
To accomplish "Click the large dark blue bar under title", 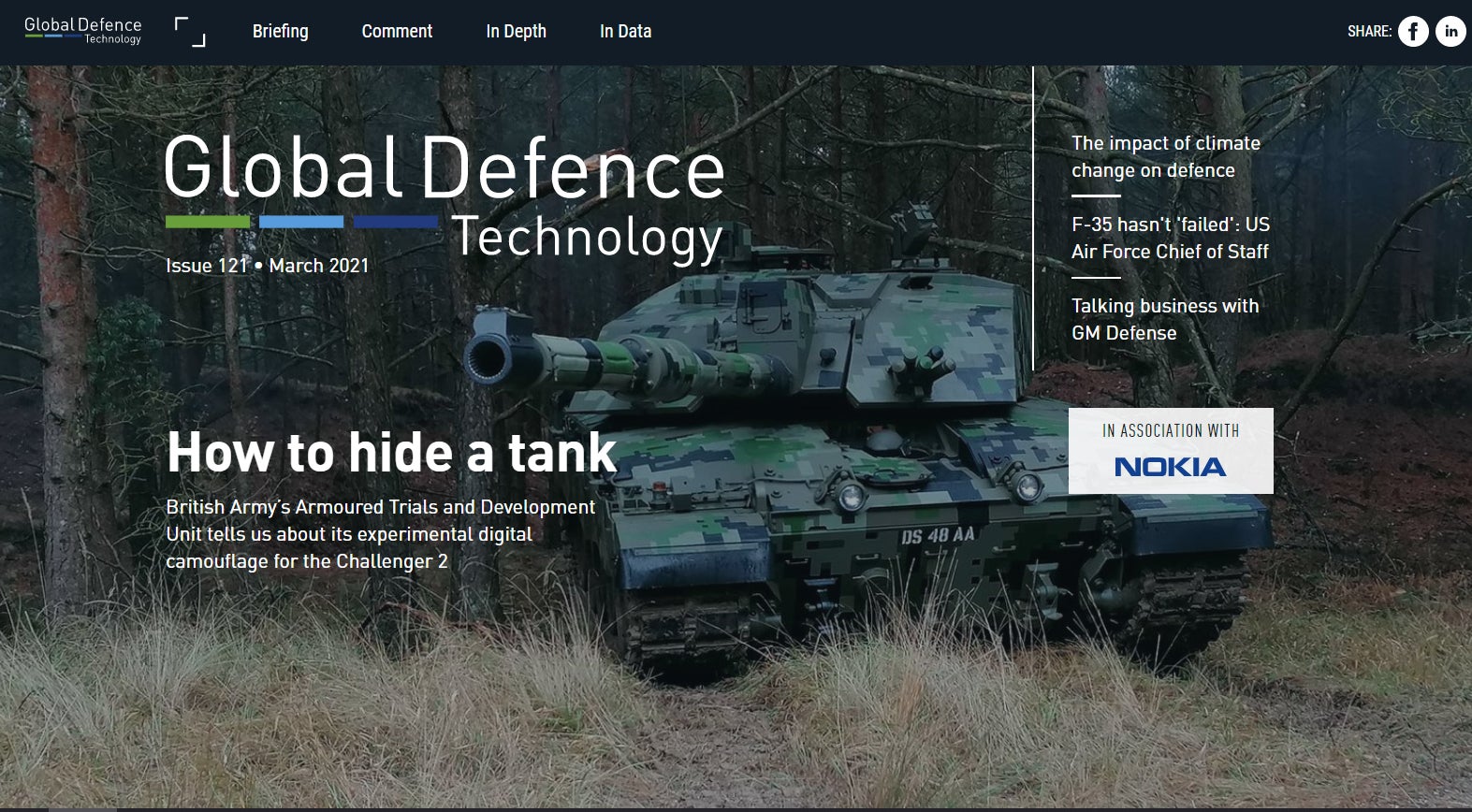I will point(395,222).
